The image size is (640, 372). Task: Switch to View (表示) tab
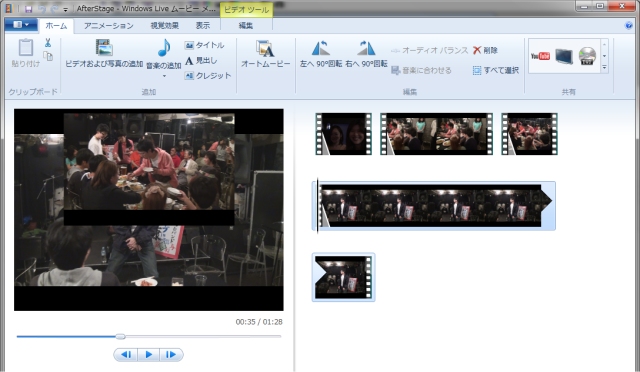point(202,26)
